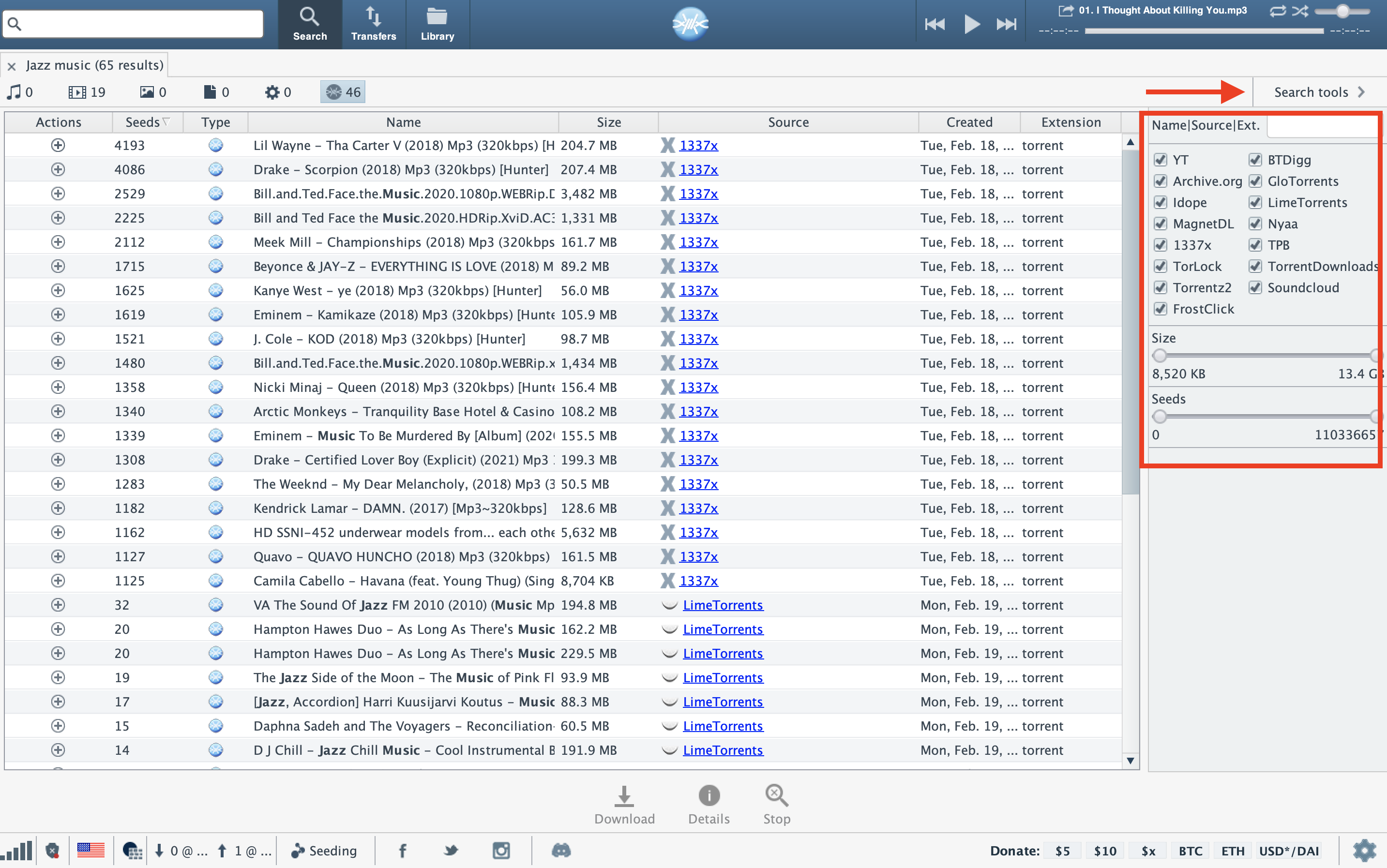Filter results by torrents (46)

(x=343, y=92)
